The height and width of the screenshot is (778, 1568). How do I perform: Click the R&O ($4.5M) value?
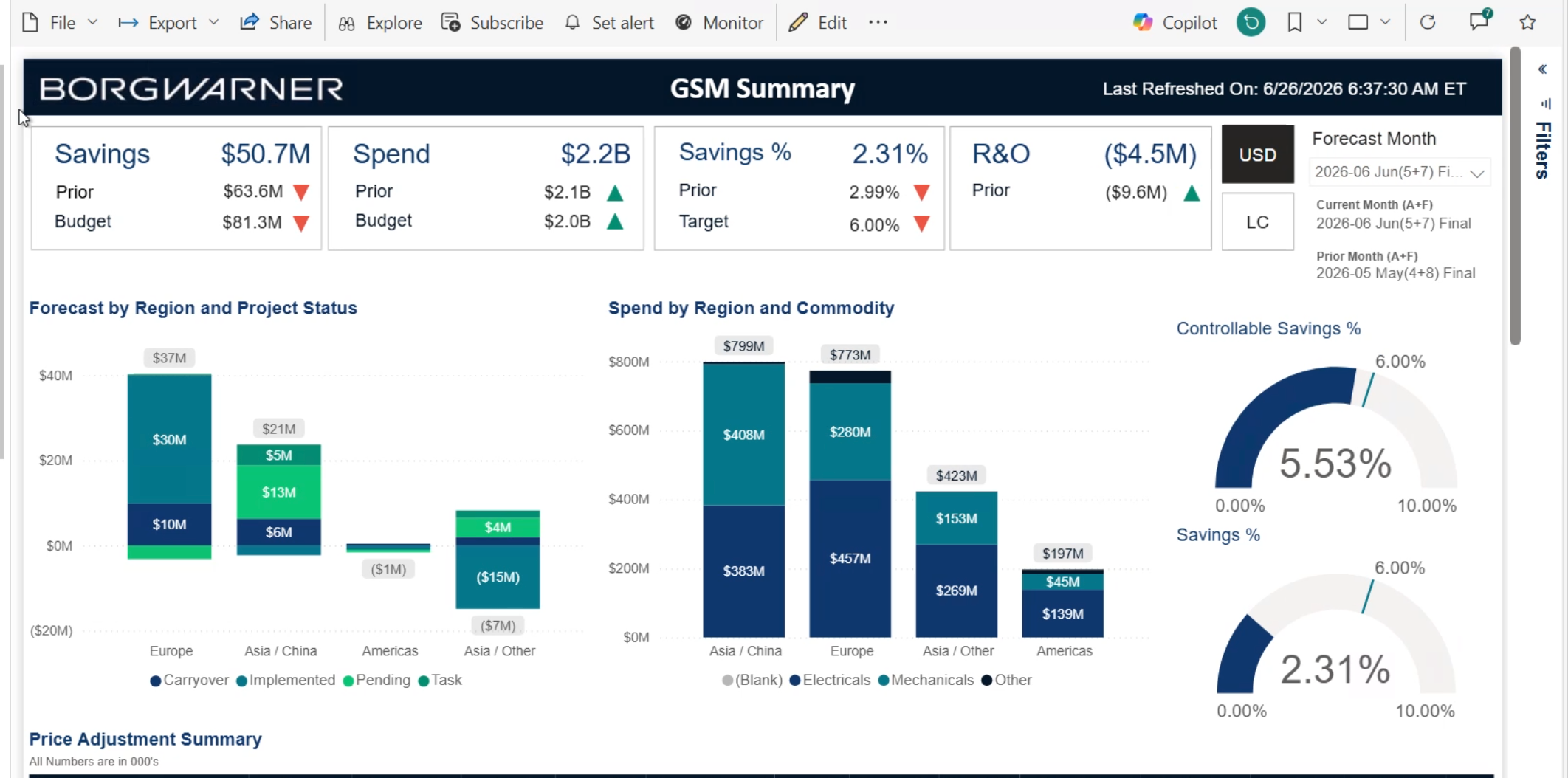(x=1150, y=154)
